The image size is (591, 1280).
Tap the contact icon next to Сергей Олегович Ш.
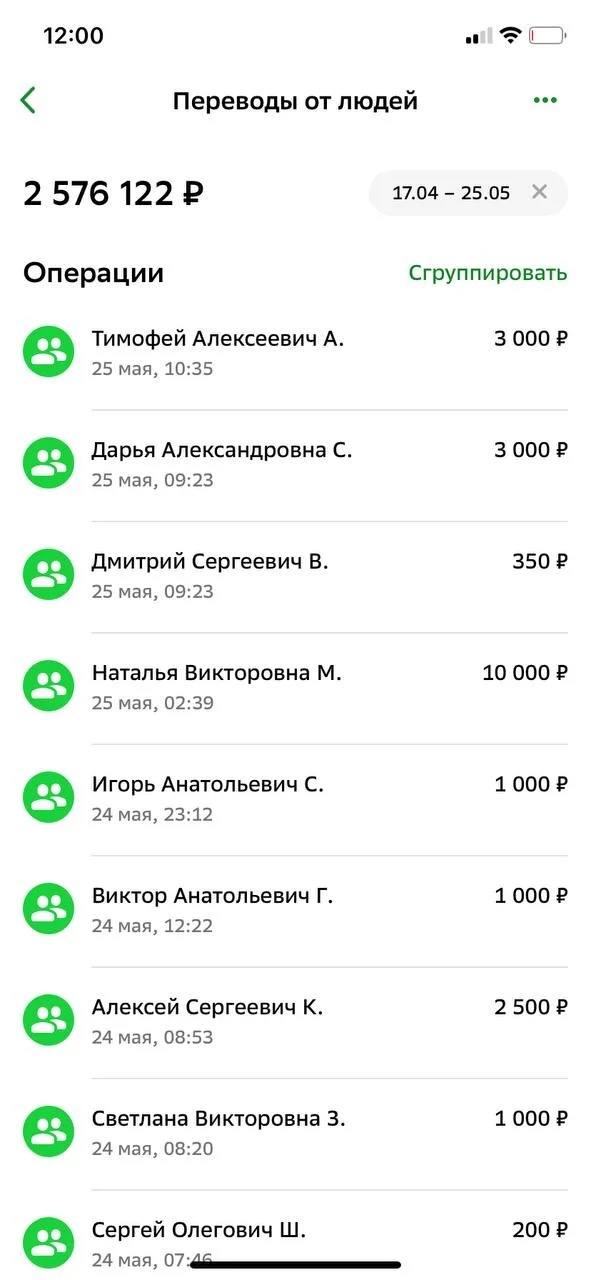click(x=47, y=1242)
